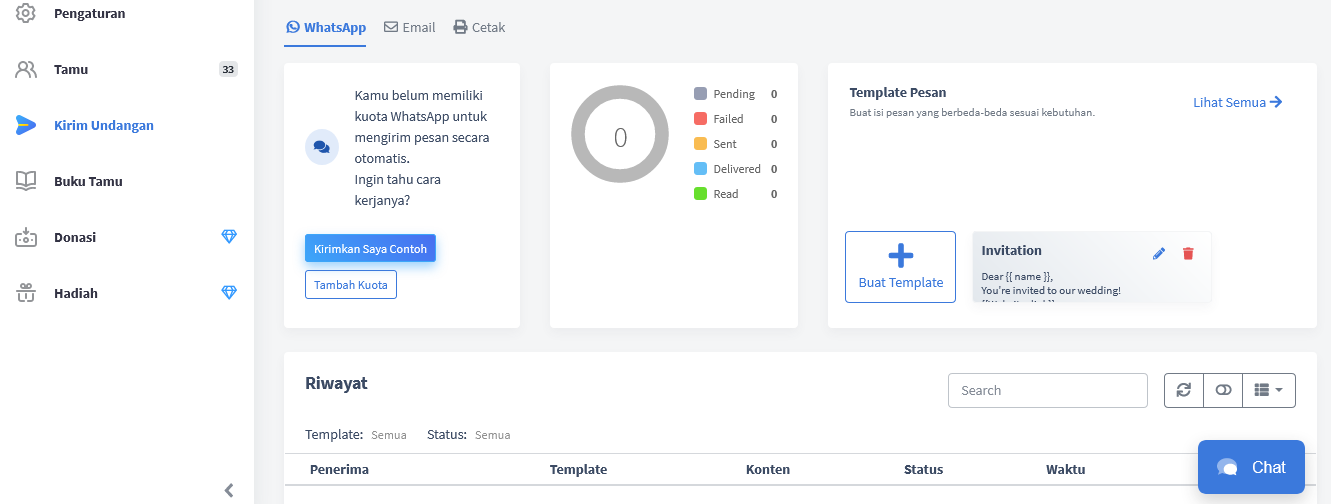The width and height of the screenshot is (1331, 504).
Task: Open the column list dropdown in Riwayat
Action: pos(1268,390)
